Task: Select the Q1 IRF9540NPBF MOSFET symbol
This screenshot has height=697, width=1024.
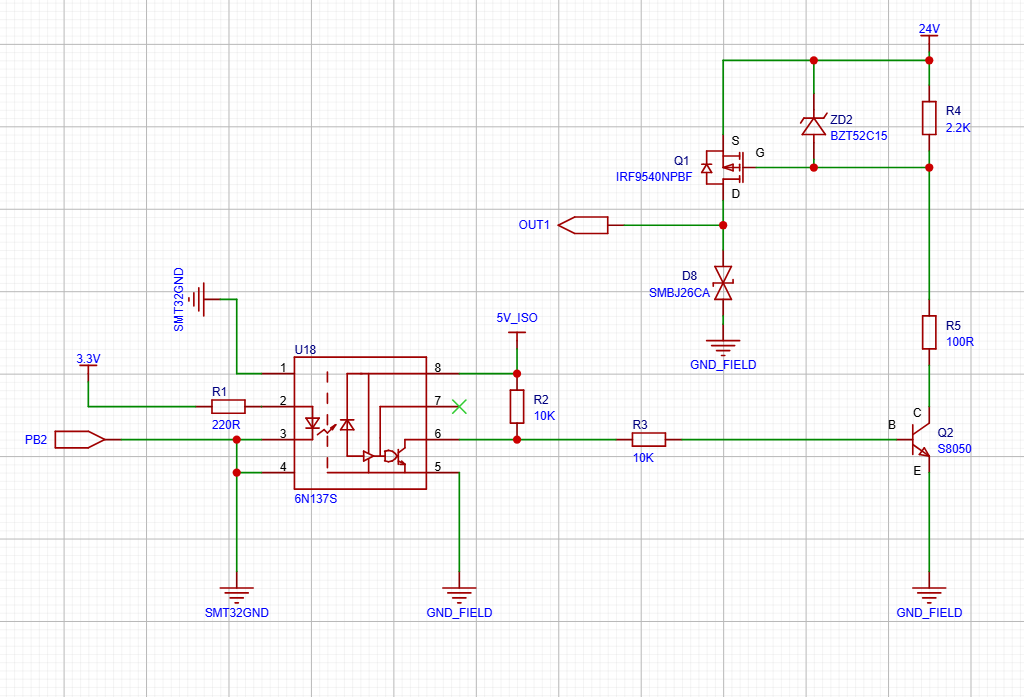Action: [722, 167]
